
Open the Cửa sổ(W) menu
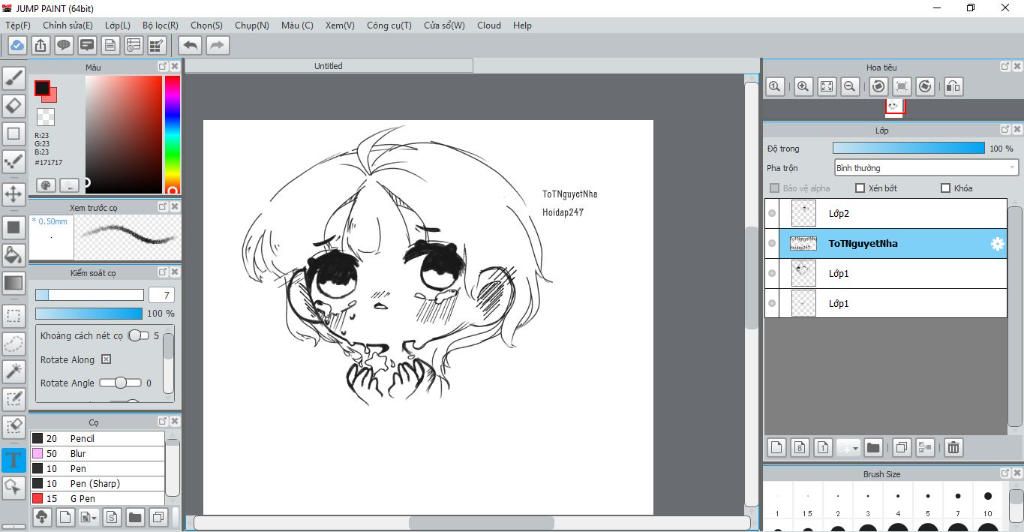click(x=444, y=25)
